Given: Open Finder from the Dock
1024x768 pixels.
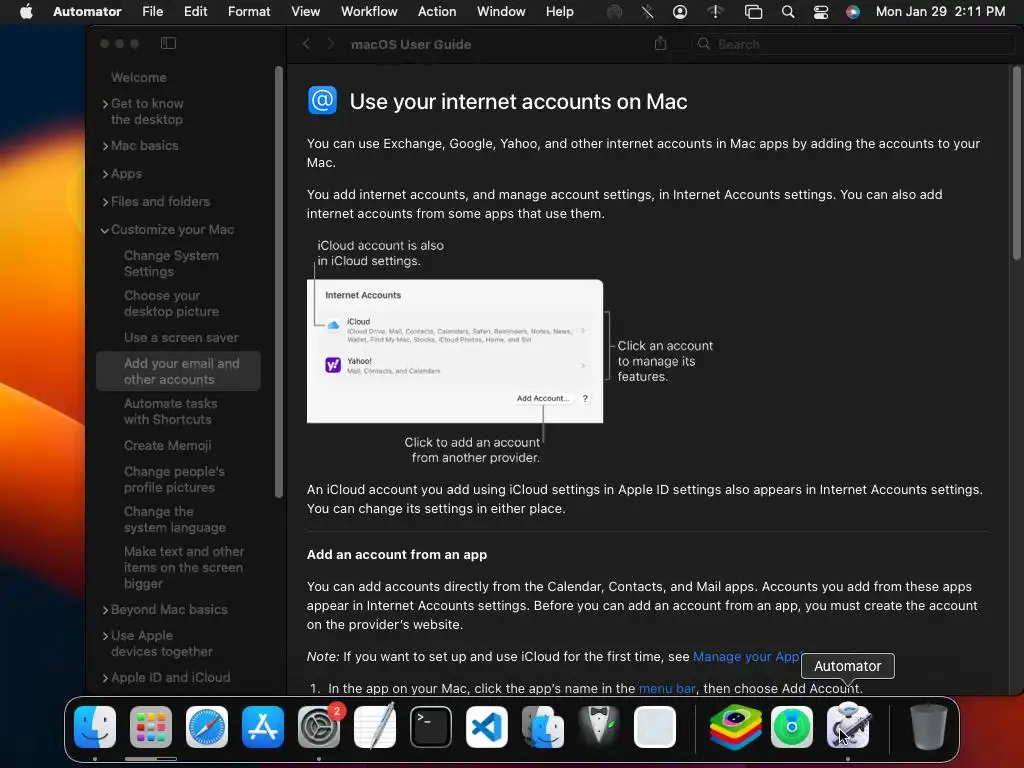Looking at the screenshot, I should (95, 726).
